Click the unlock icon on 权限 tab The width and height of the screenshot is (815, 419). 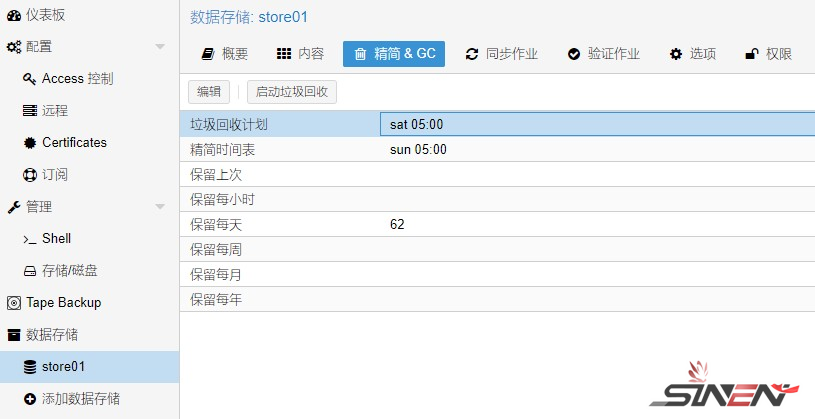[752, 54]
